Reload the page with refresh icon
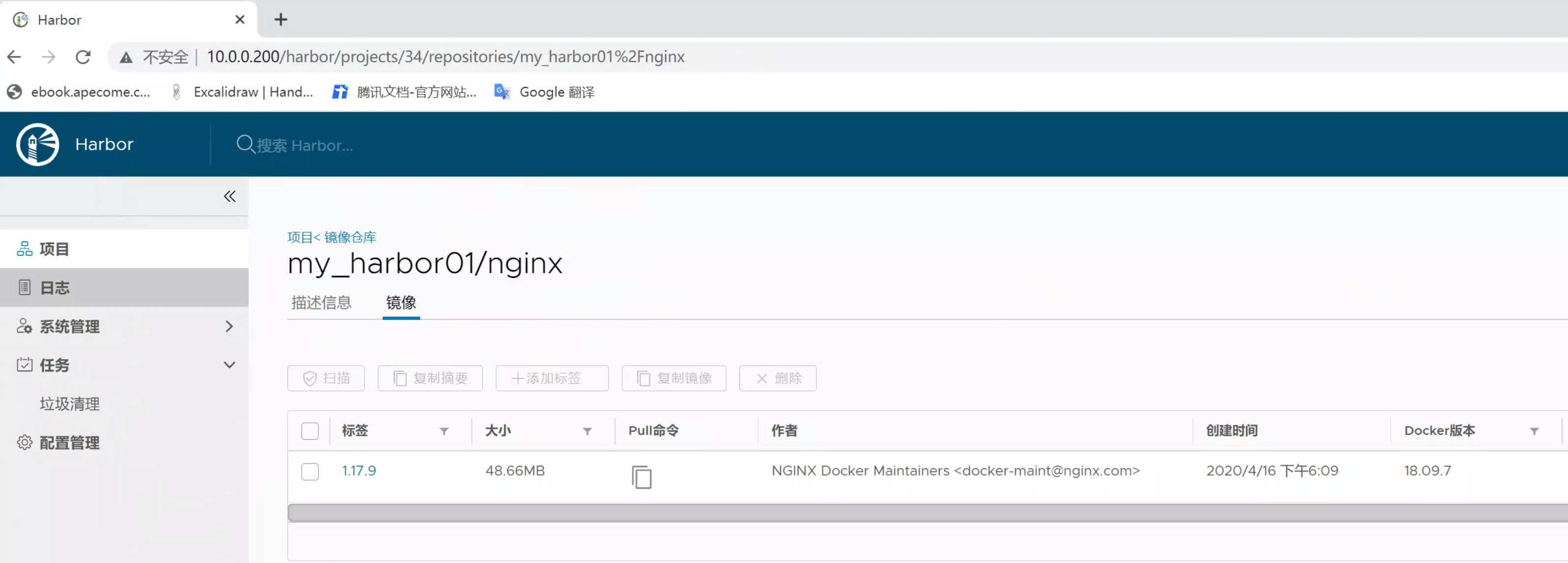 pos(83,56)
